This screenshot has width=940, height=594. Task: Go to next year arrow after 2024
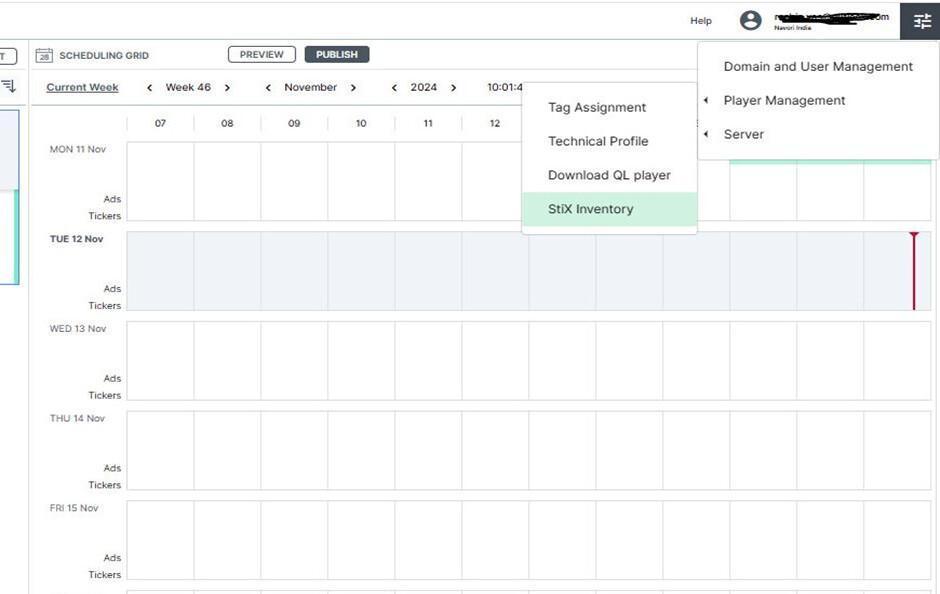click(x=453, y=88)
